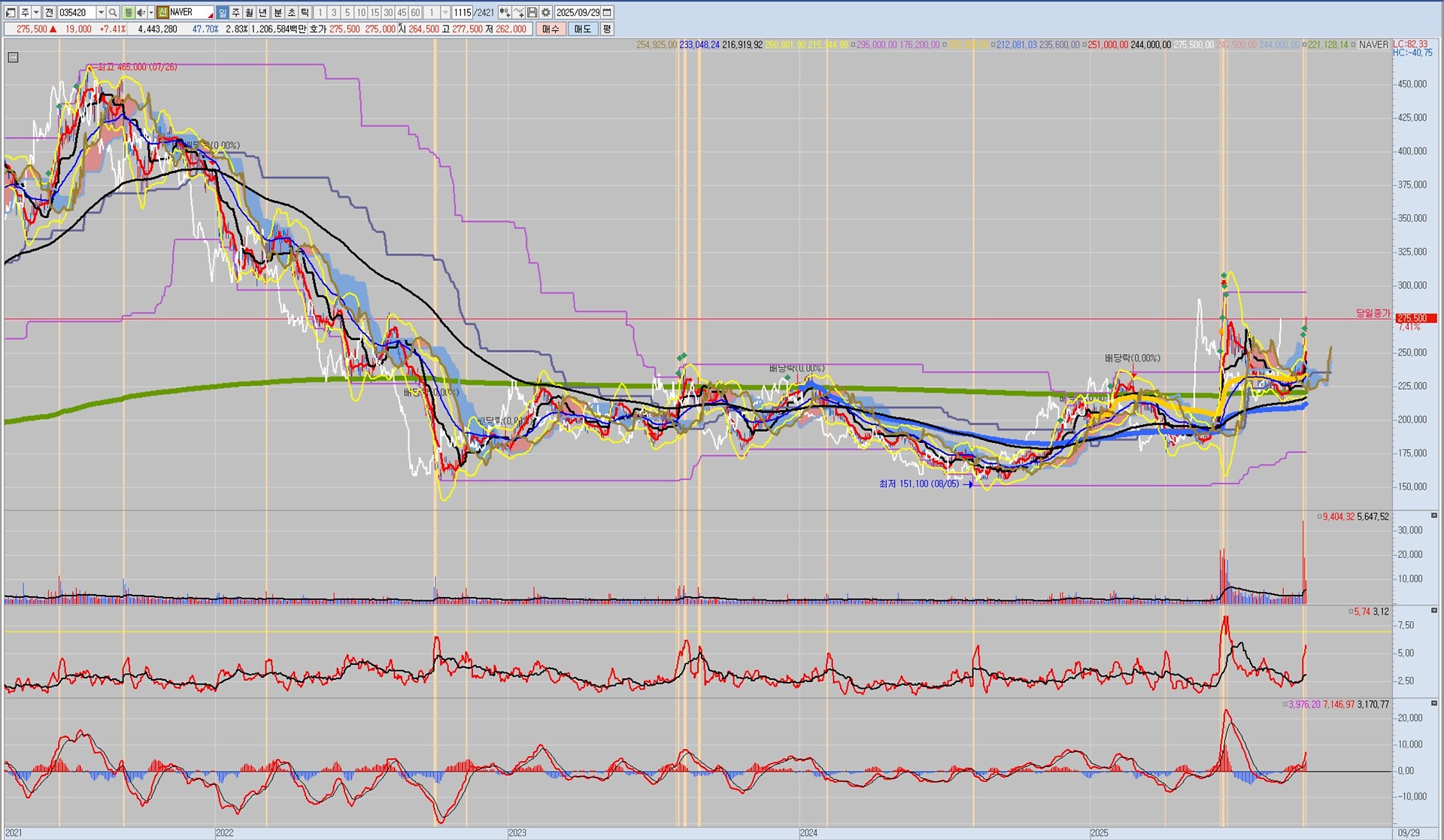Select the 5 interval tab
Viewport: 1444px width, 840px height.
pos(347,13)
